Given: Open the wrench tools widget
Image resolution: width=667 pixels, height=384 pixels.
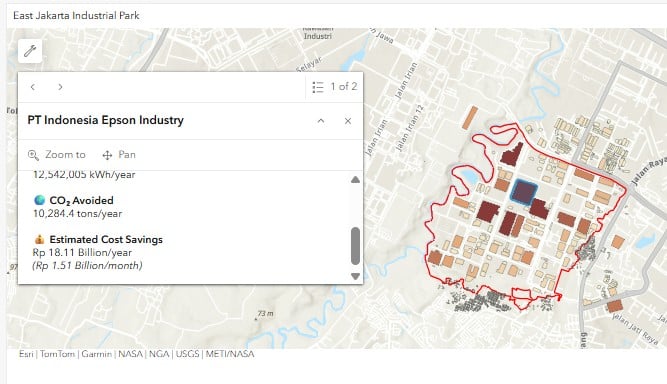Looking at the screenshot, I should click(x=30, y=51).
